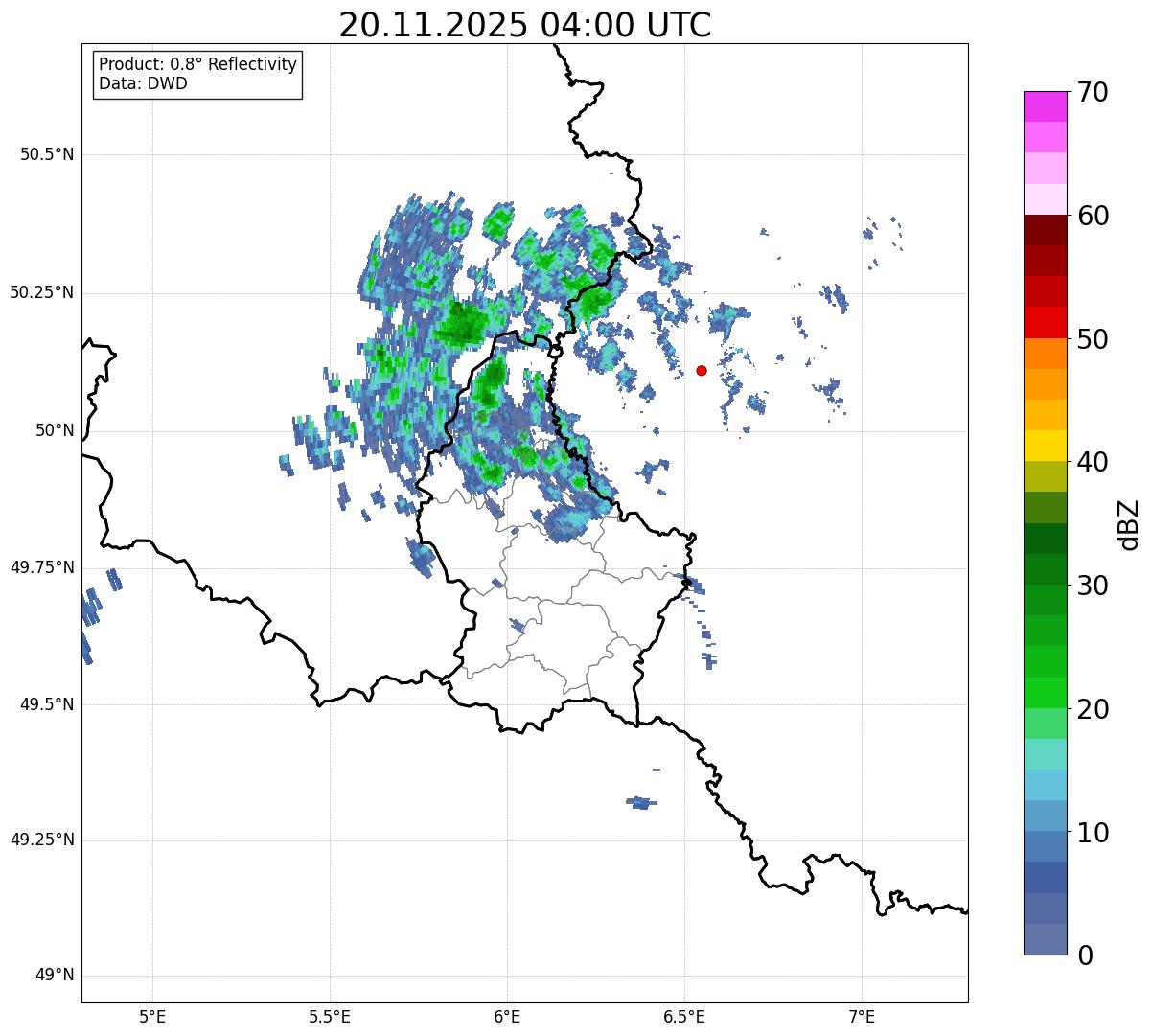
Task: Click the 'Data: DWD' text
Action: (x=143, y=83)
